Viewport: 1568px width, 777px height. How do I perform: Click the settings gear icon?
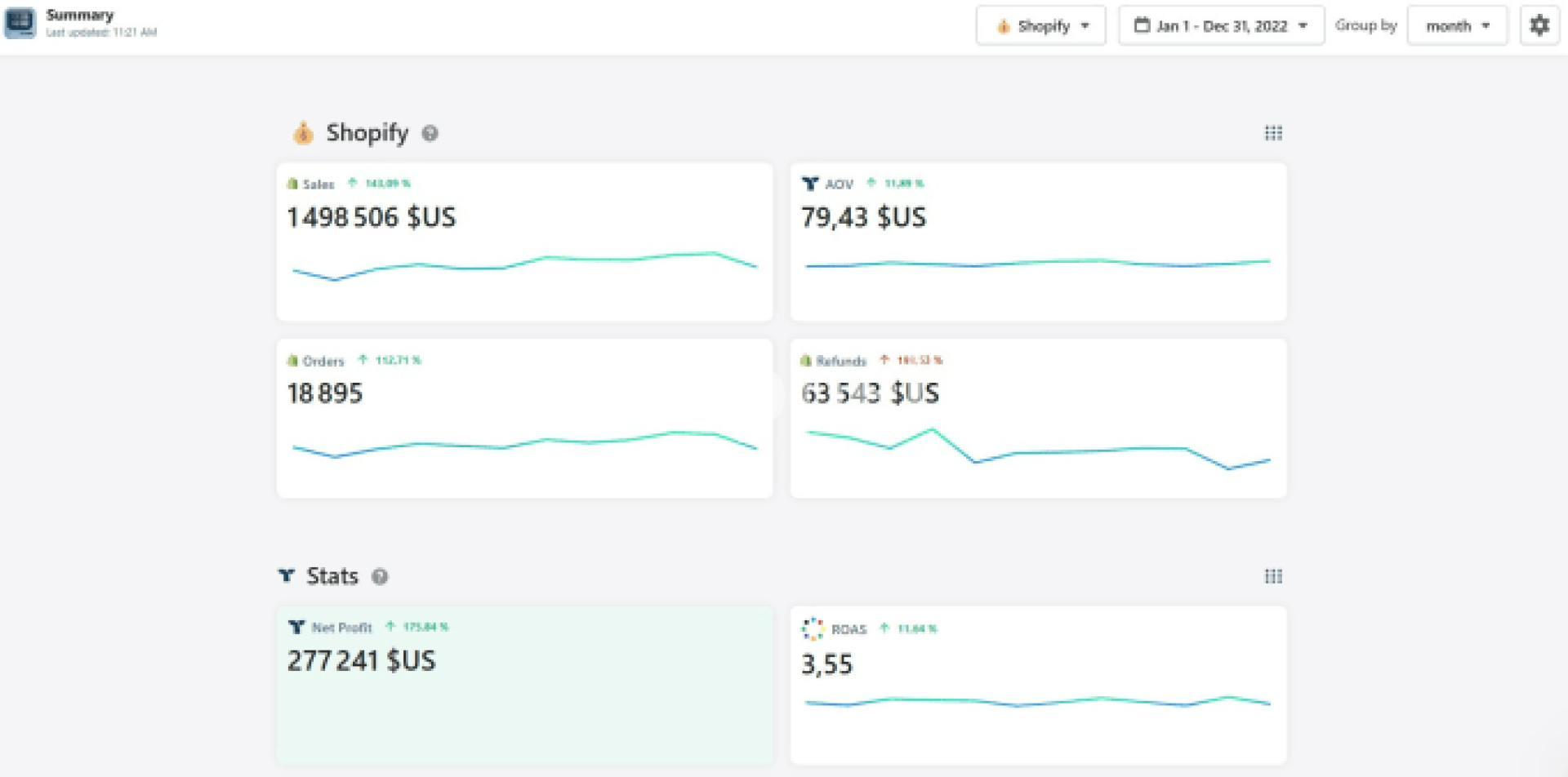(x=1539, y=26)
